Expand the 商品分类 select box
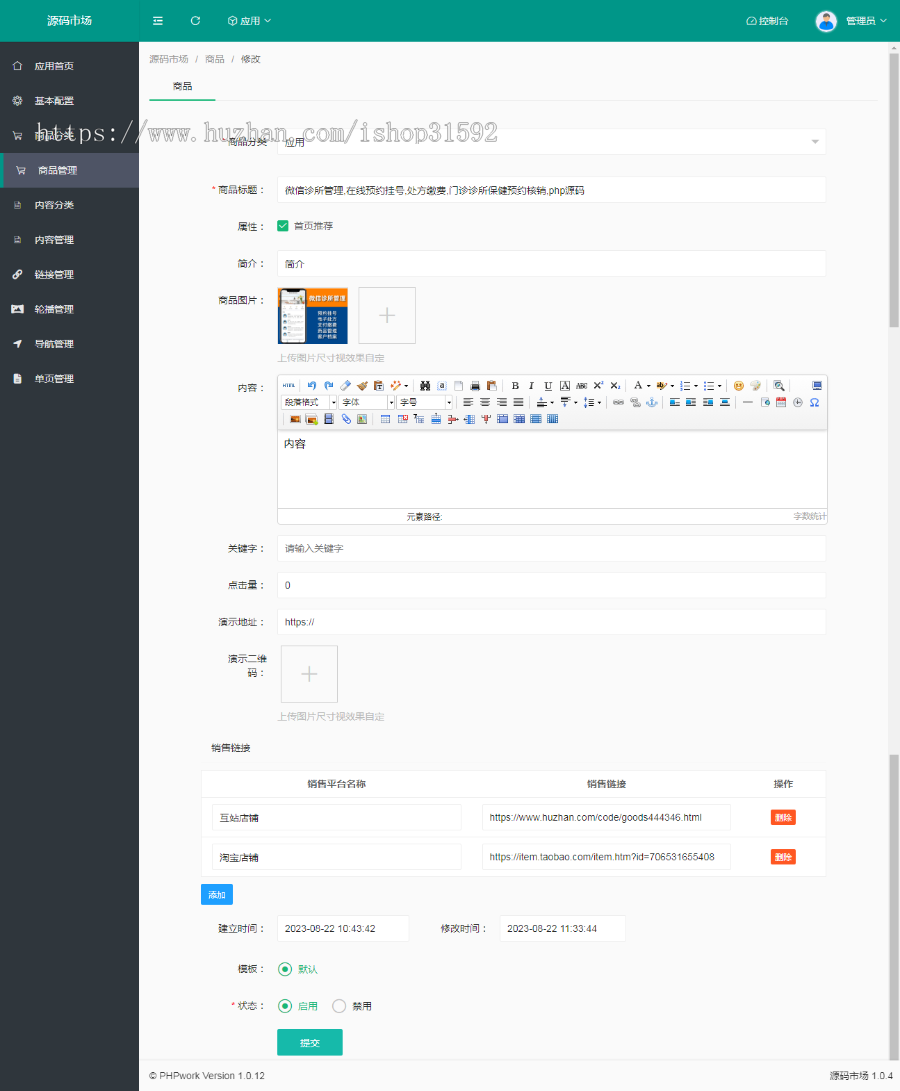Screen dimensions: 900x1091 pyautogui.click(x=551, y=142)
